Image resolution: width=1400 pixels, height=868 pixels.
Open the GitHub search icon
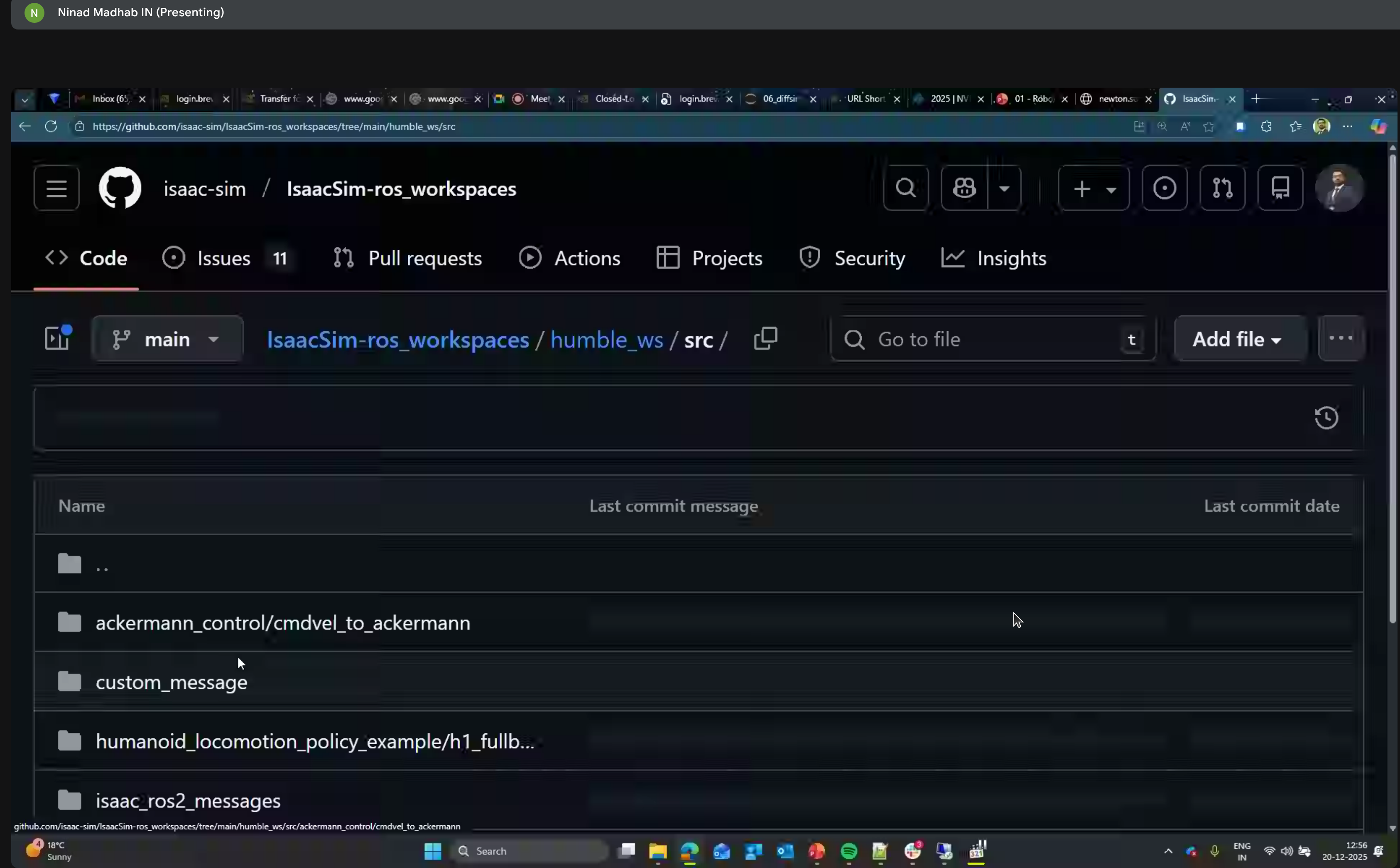click(x=905, y=188)
